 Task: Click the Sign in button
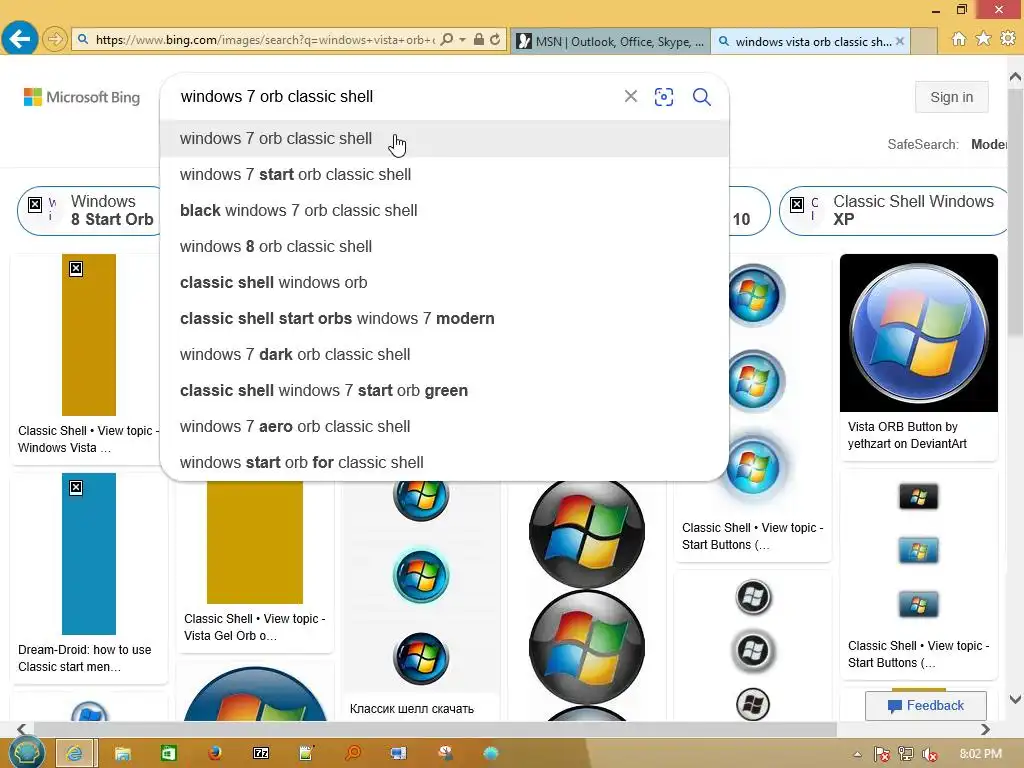coord(952,97)
